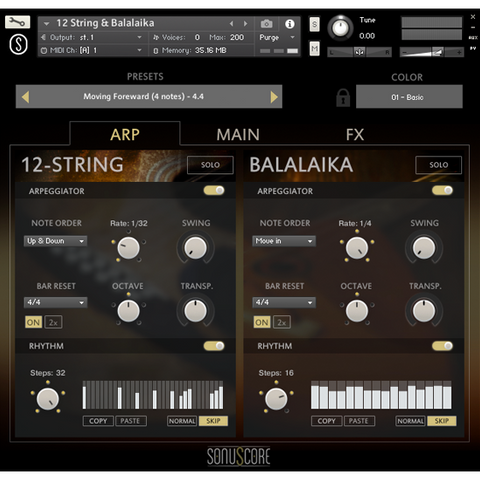The image size is (480, 480).
Task: Click the Balalaika Swing knob
Action: coord(424,248)
